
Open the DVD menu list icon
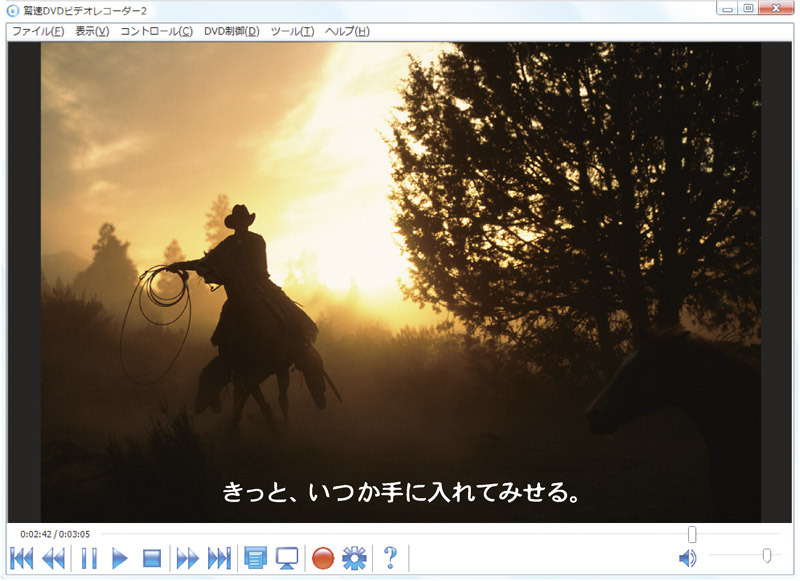[x=255, y=558]
